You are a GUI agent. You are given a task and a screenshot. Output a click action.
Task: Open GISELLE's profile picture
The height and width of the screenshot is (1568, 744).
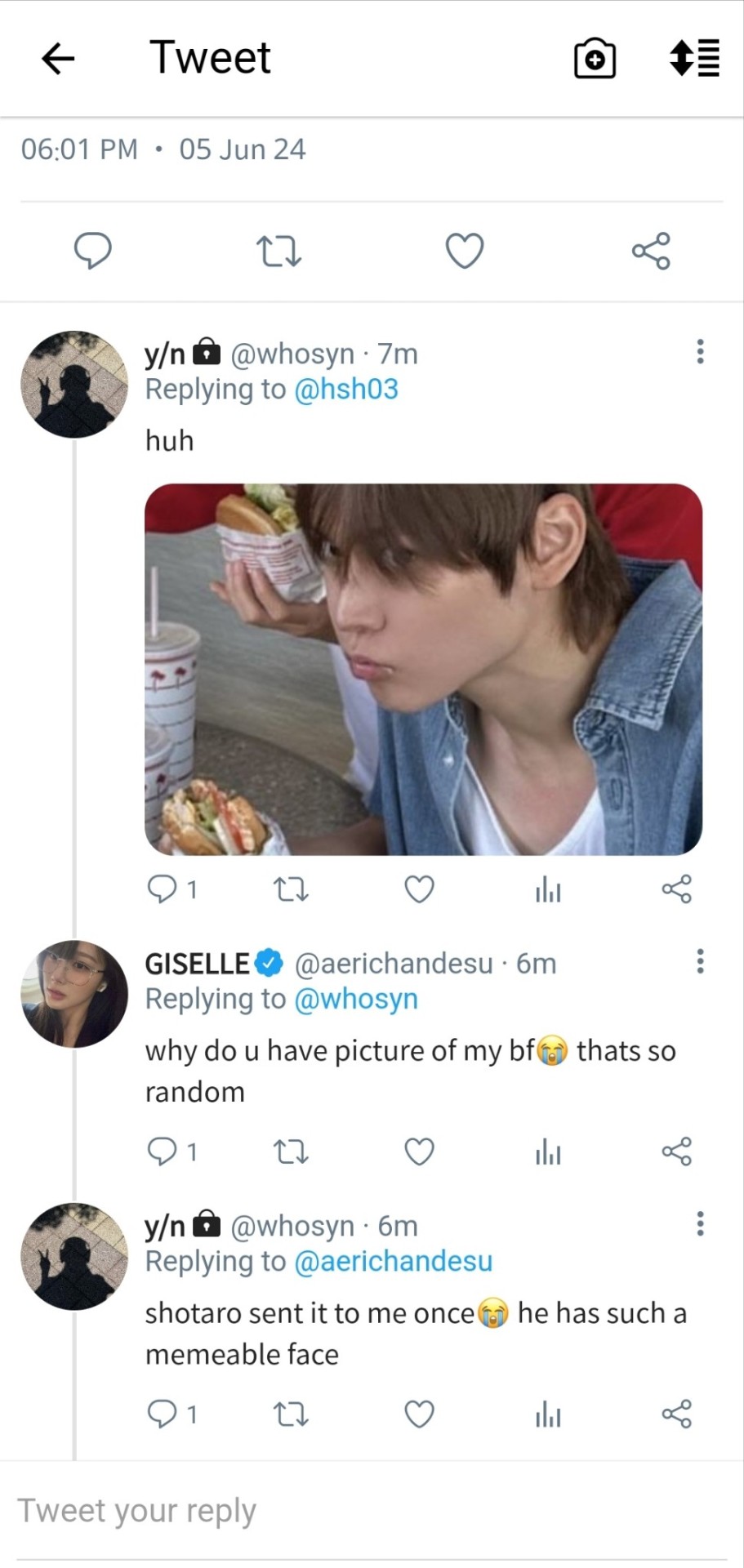[74, 993]
